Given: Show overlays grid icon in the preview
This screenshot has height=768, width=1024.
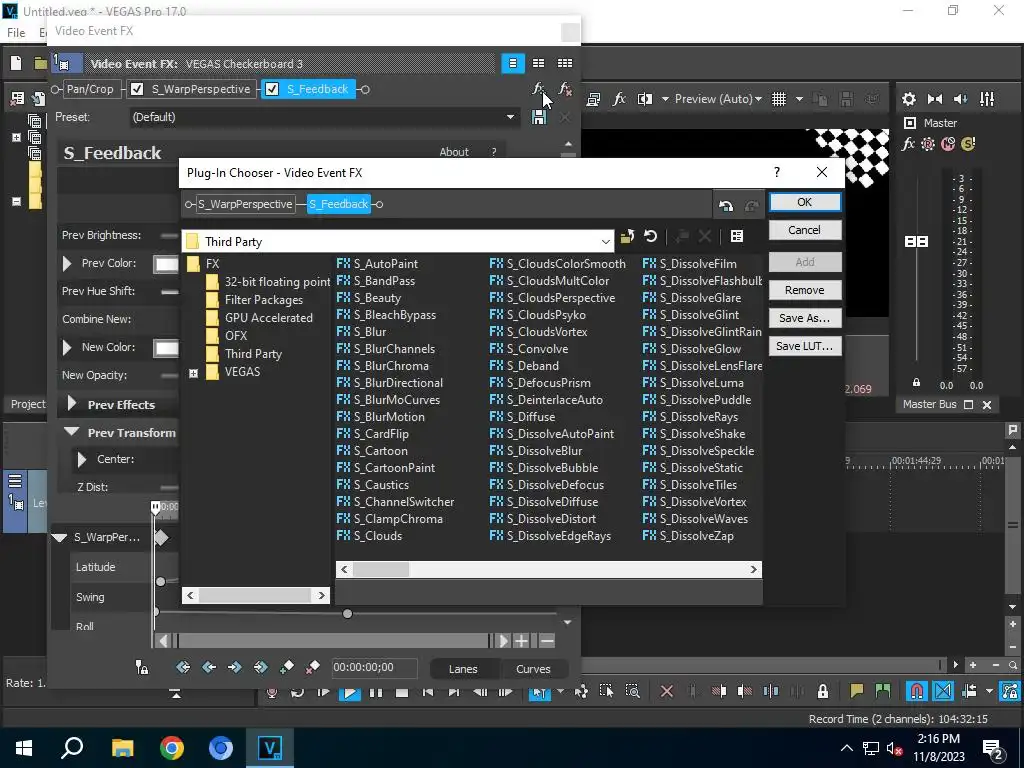Looking at the screenshot, I should click(779, 99).
